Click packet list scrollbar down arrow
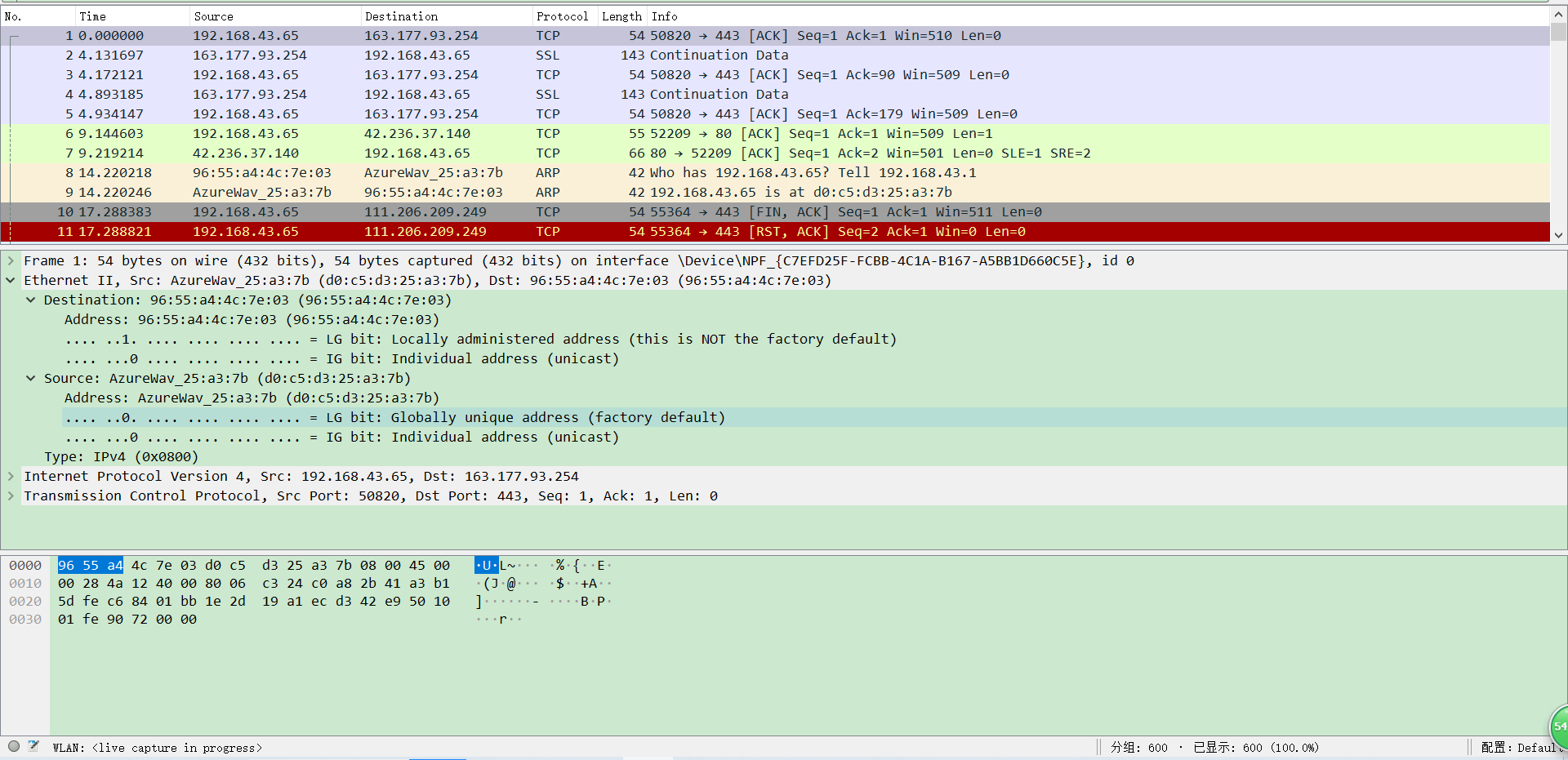Screen dimensions: 1568x760 (1558, 235)
